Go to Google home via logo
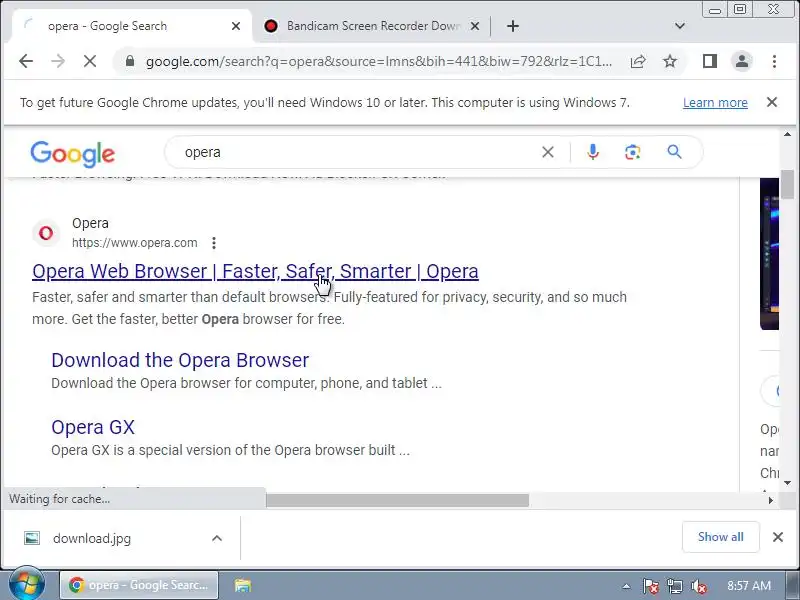This screenshot has width=800, height=600. 72,154
